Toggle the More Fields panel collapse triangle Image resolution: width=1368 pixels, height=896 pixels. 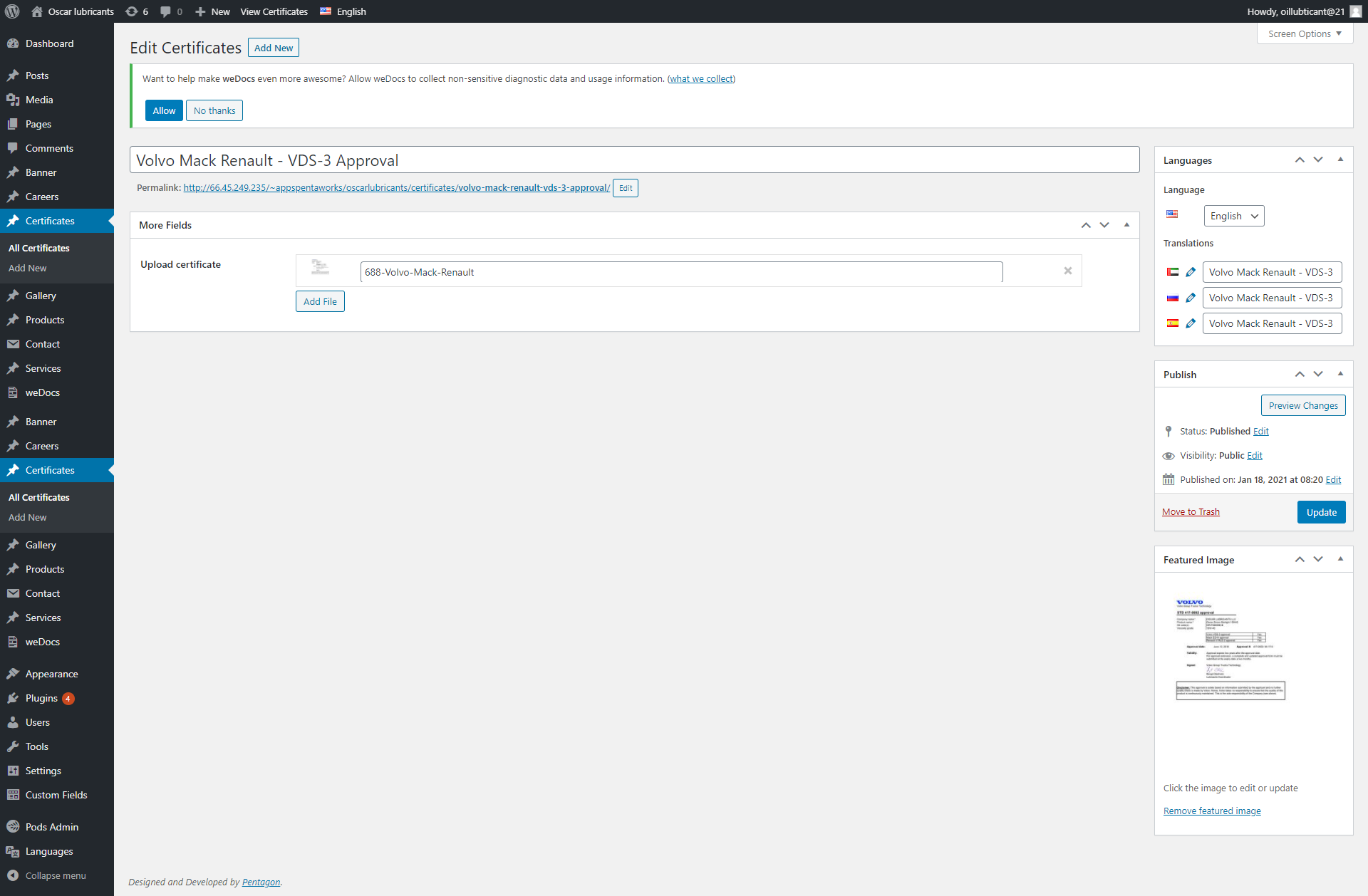pos(1126,225)
